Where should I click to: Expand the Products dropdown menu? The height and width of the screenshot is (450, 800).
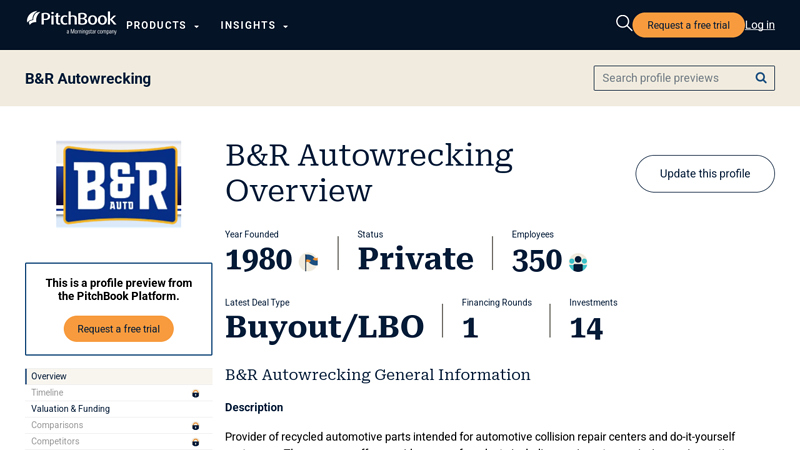pos(163,26)
